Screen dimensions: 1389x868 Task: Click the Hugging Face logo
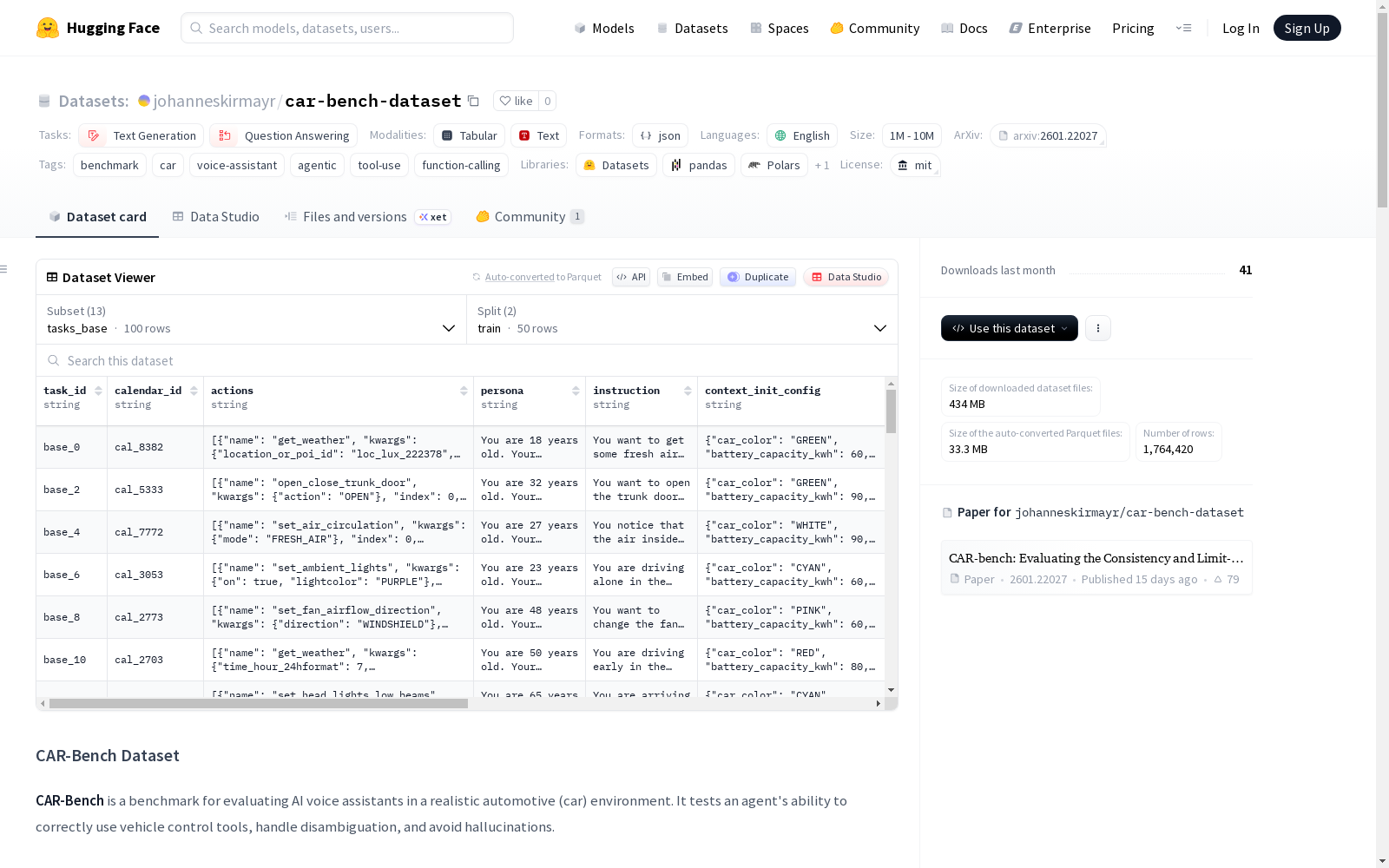pos(98,28)
